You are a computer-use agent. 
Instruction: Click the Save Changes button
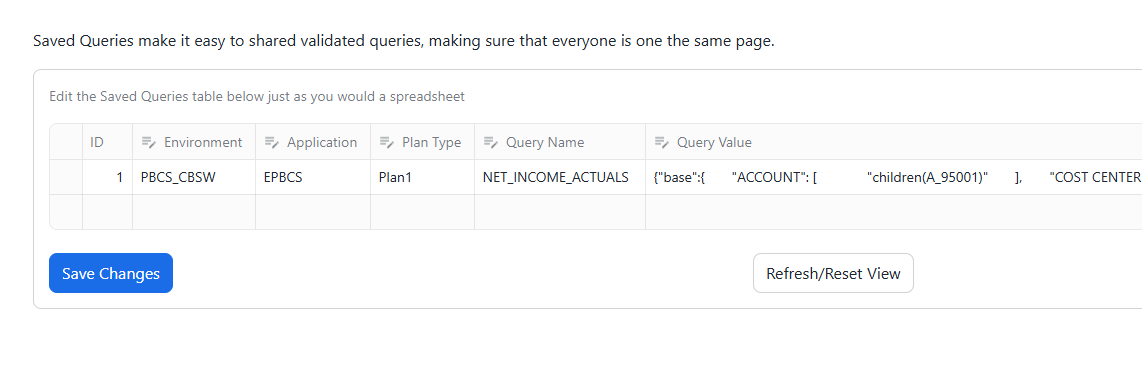[111, 273]
